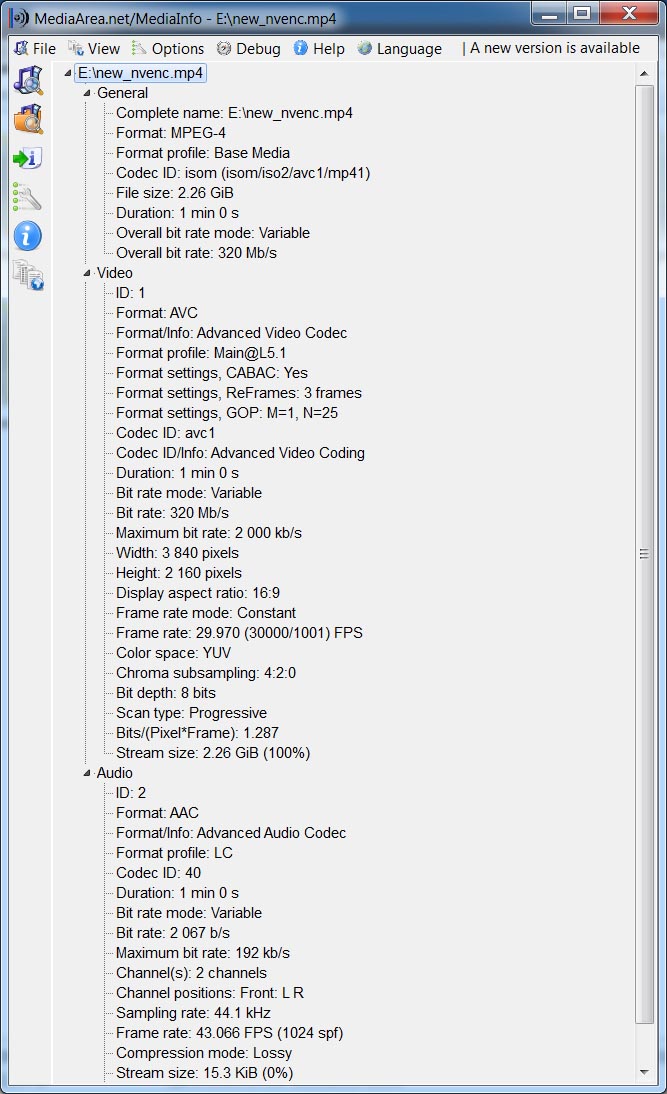Open the View menu
The image size is (667, 1094).
[94, 49]
